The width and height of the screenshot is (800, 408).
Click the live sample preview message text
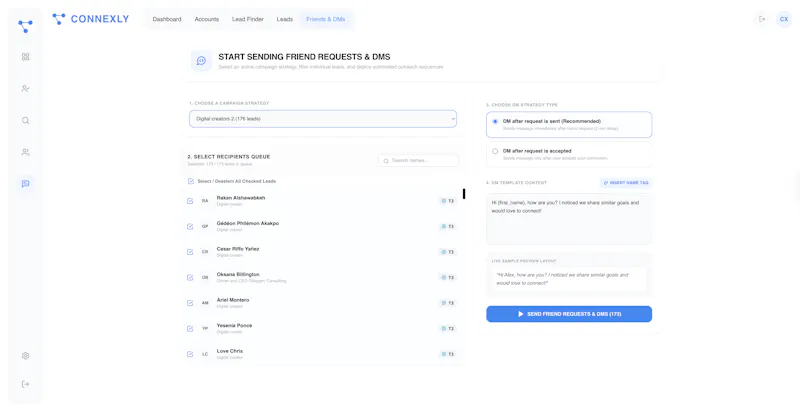(x=562, y=279)
